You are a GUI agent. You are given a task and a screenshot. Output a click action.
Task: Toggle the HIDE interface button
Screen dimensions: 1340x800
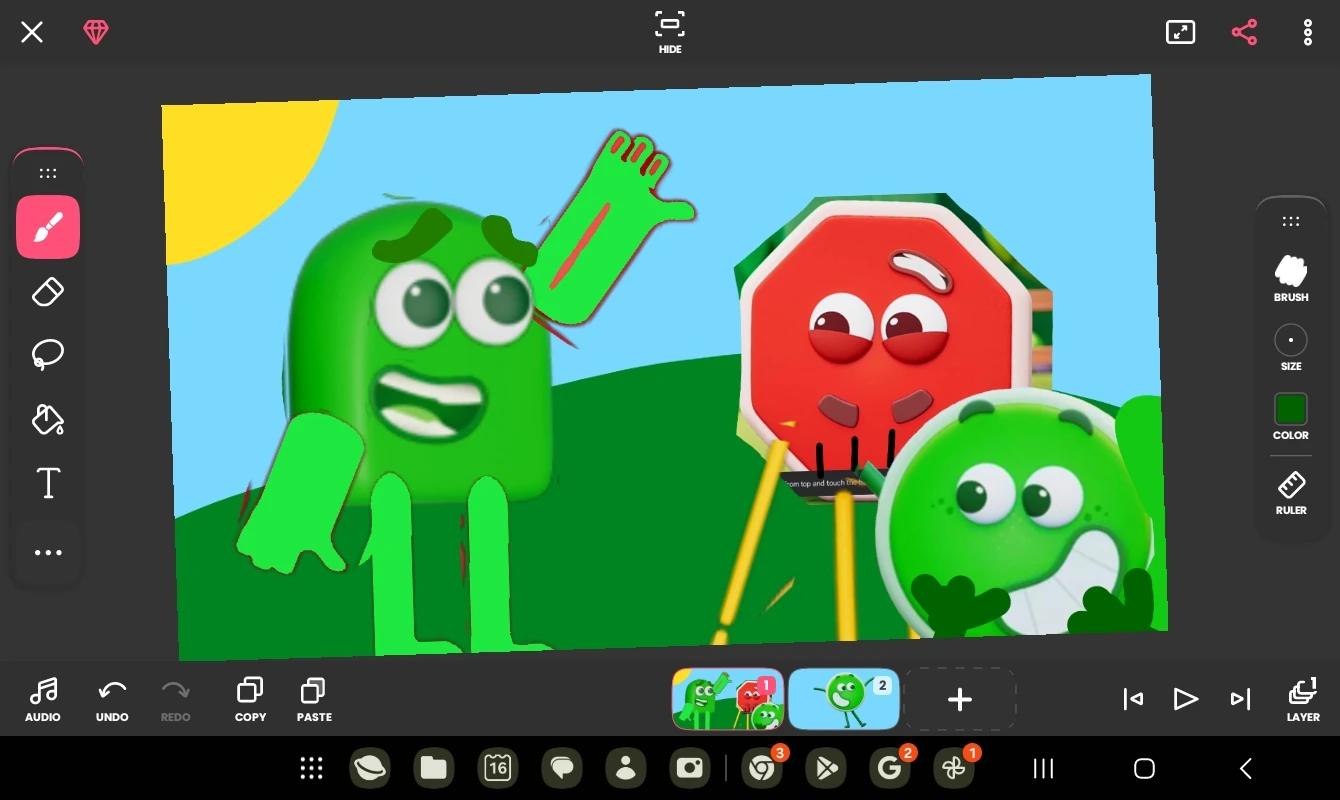(670, 32)
